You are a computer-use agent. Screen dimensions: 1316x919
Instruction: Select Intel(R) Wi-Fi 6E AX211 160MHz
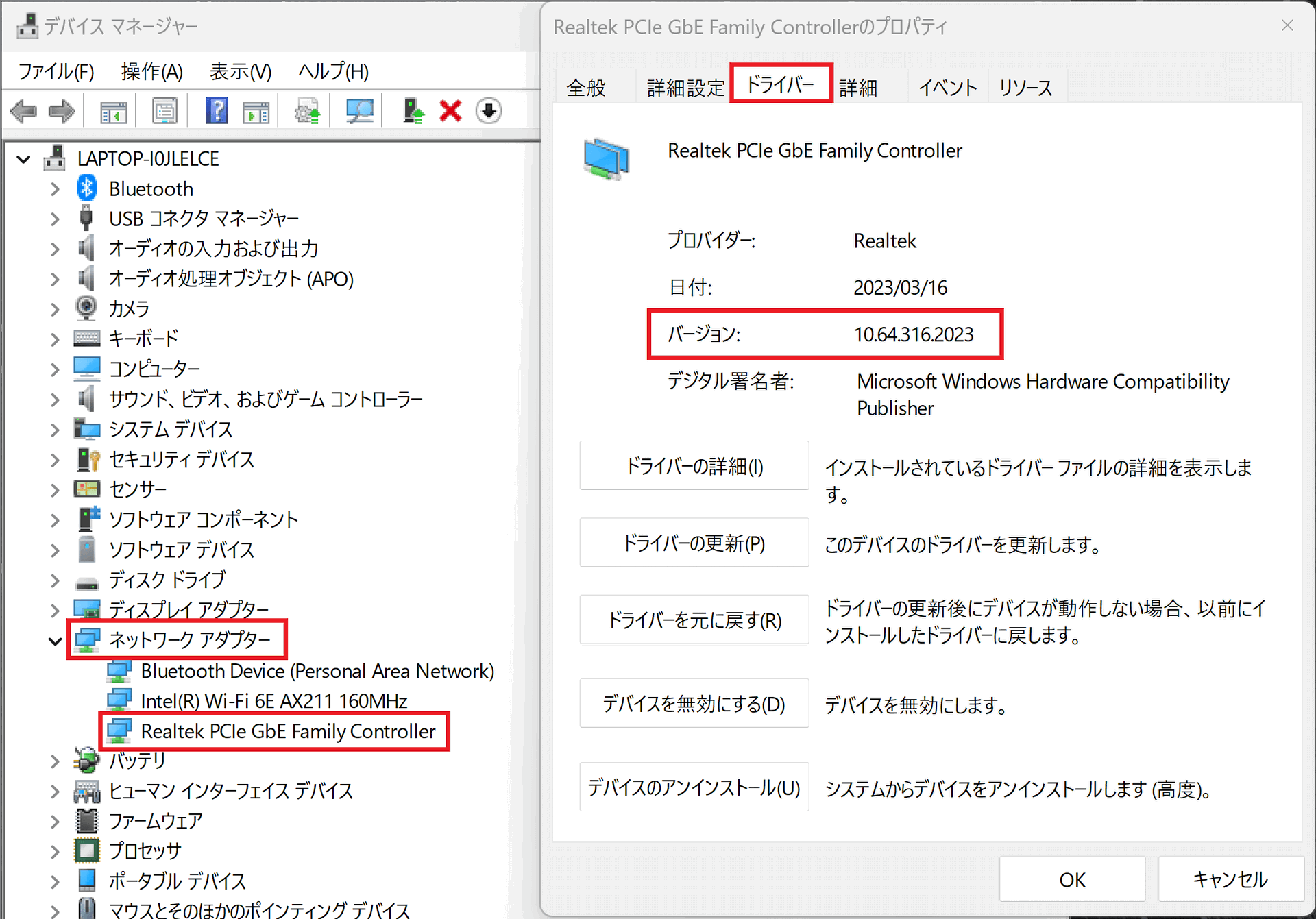point(274,701)
